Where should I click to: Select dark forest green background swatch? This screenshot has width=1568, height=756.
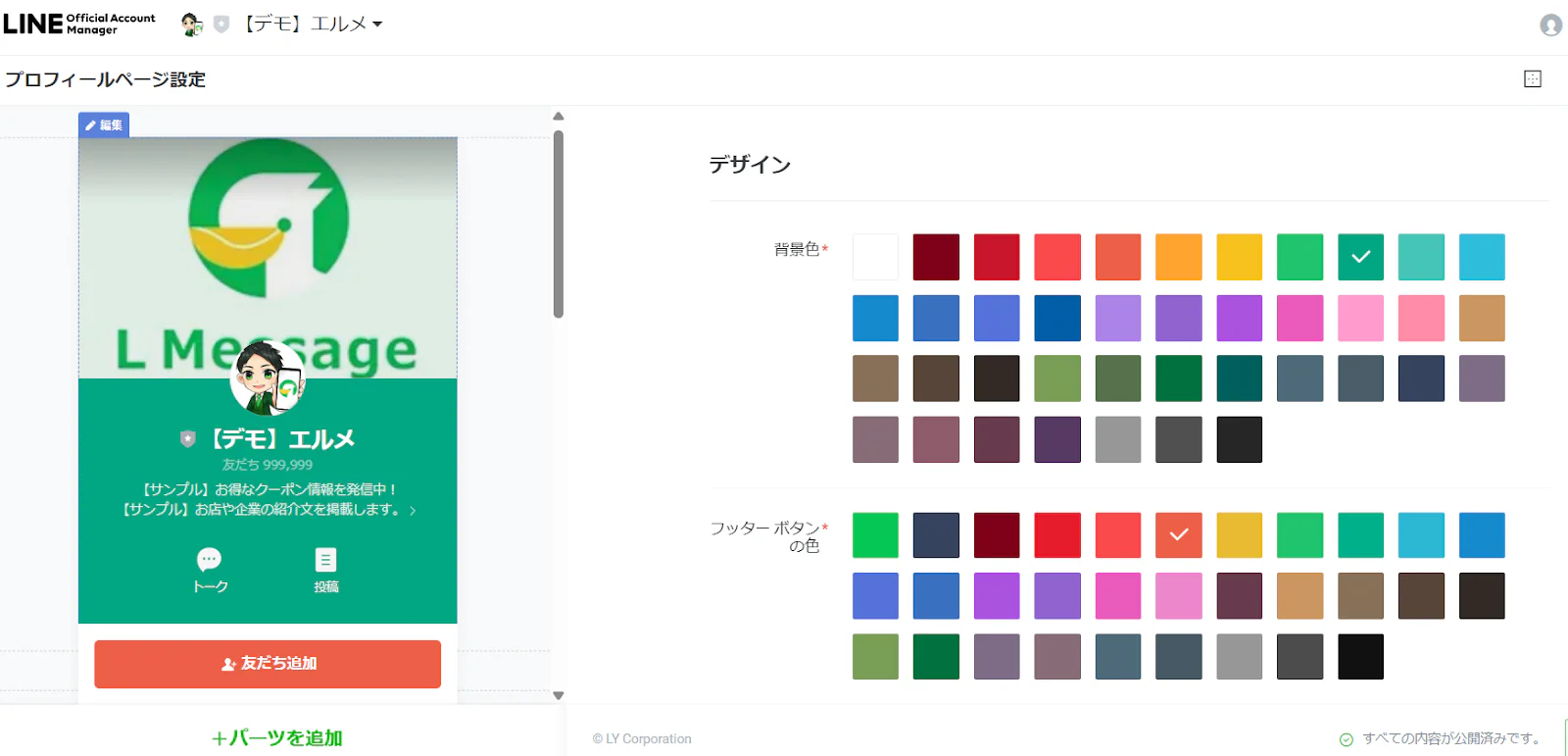click(x=1179, y=378)
